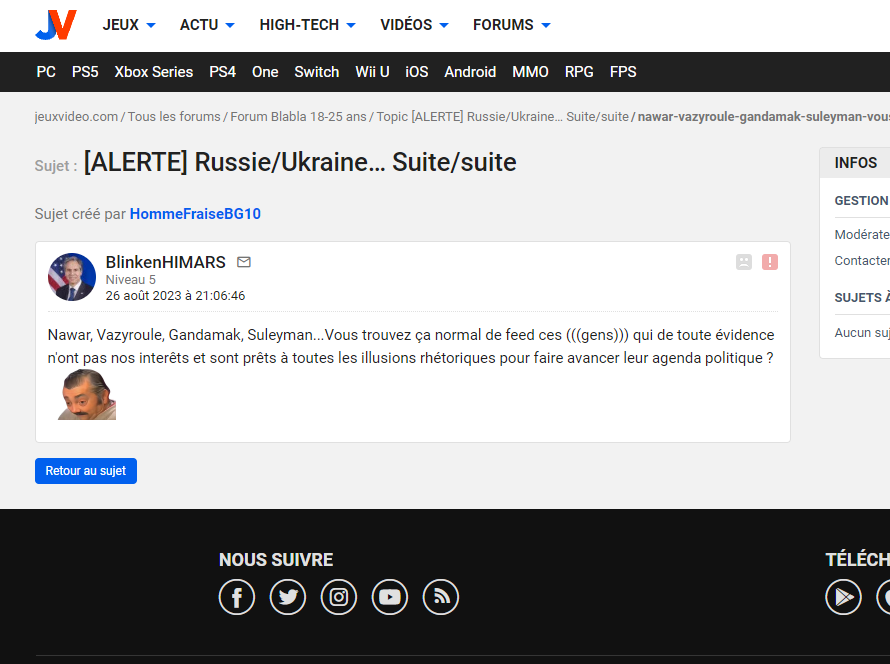Screen dimensions: 890x664
Task: Send private message via envelope icon
Action: pyautogui.click(x=244, y=262)
